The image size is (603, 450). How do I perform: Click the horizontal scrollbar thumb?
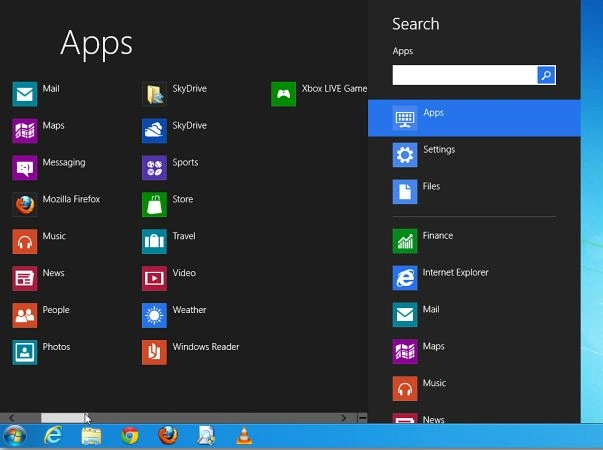coord(63,418)
